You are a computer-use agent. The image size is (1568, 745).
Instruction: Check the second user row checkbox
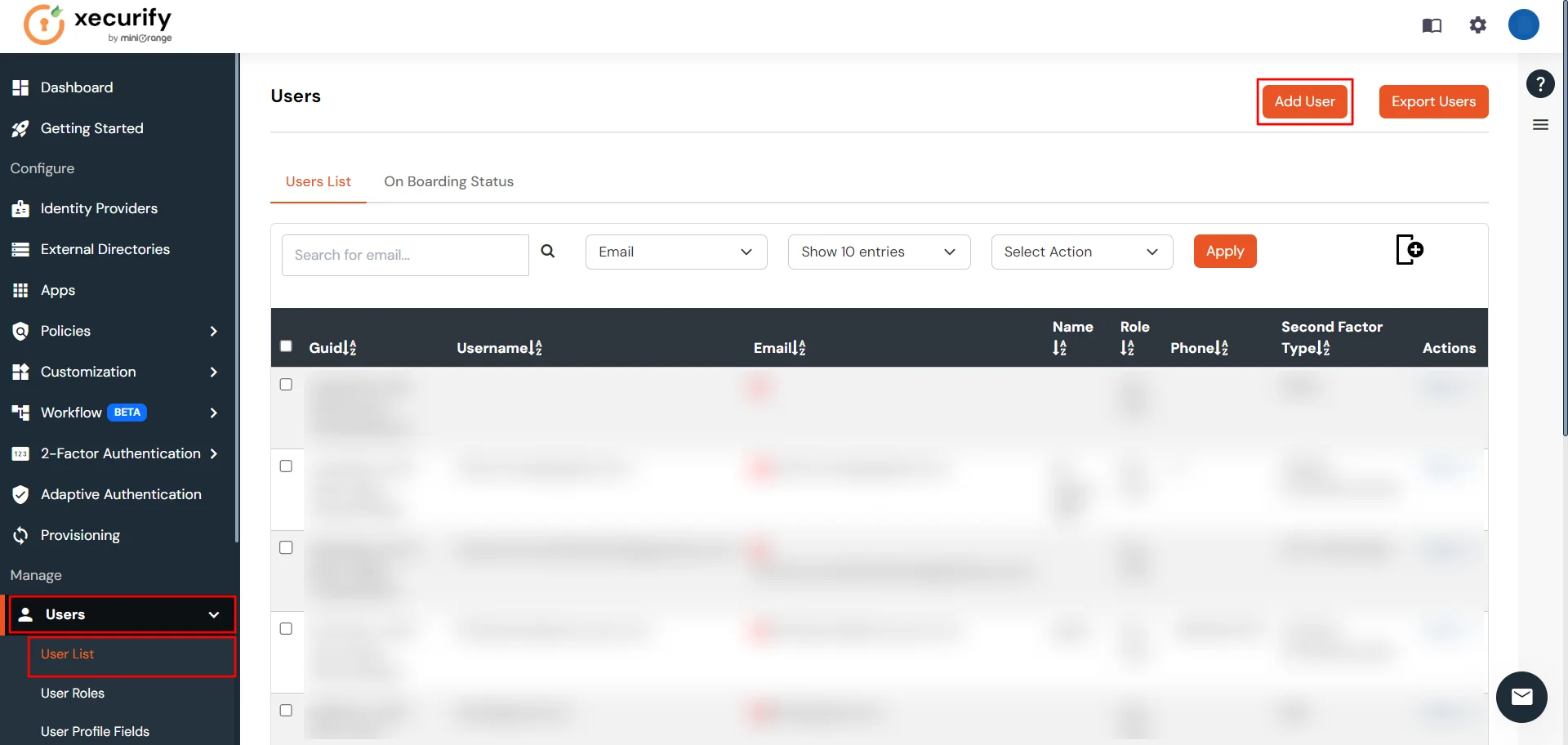[x=286, y=466]
